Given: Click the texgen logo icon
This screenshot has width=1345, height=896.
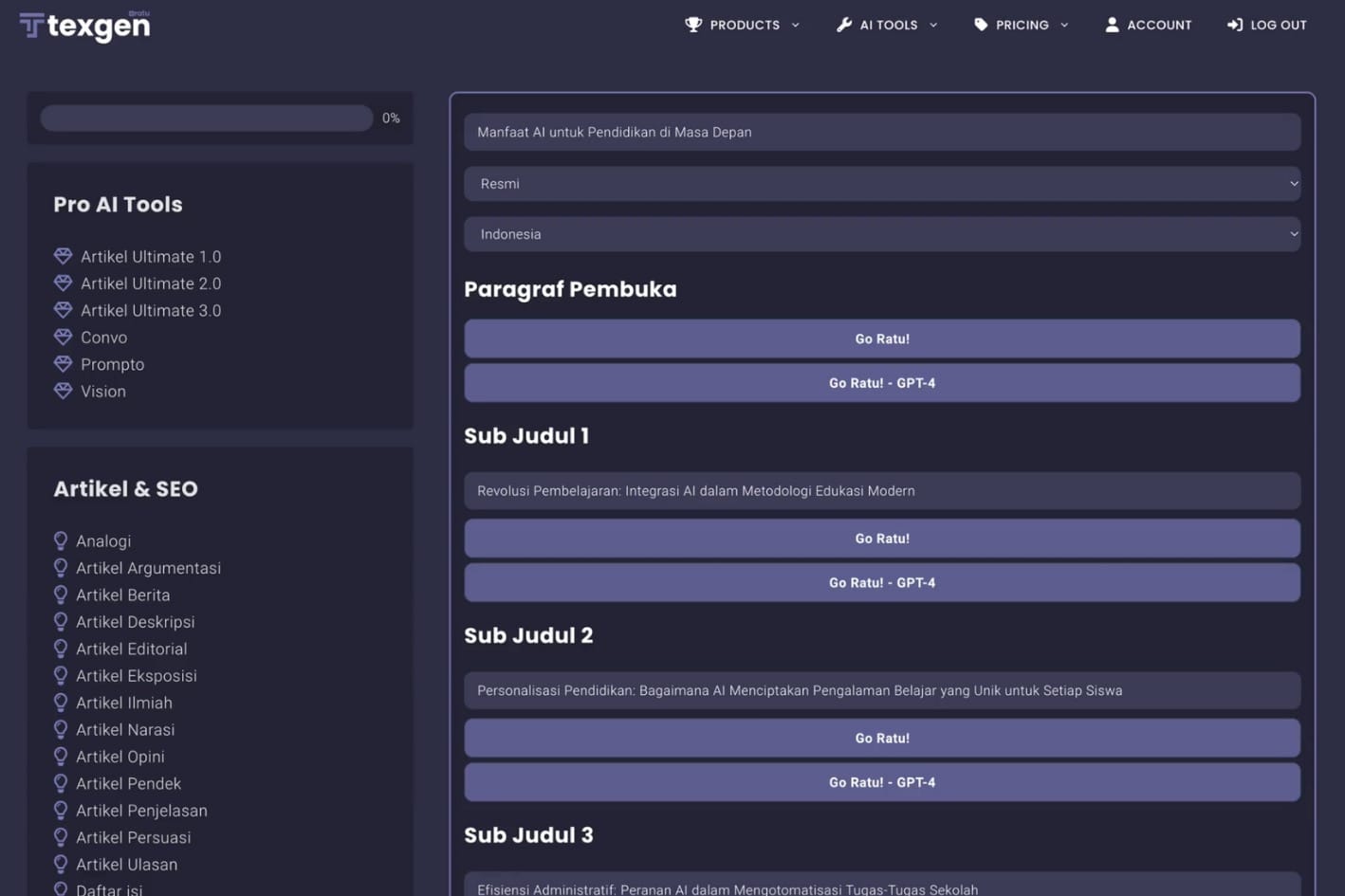Looking at the screenshot, I should pos(31,26).
